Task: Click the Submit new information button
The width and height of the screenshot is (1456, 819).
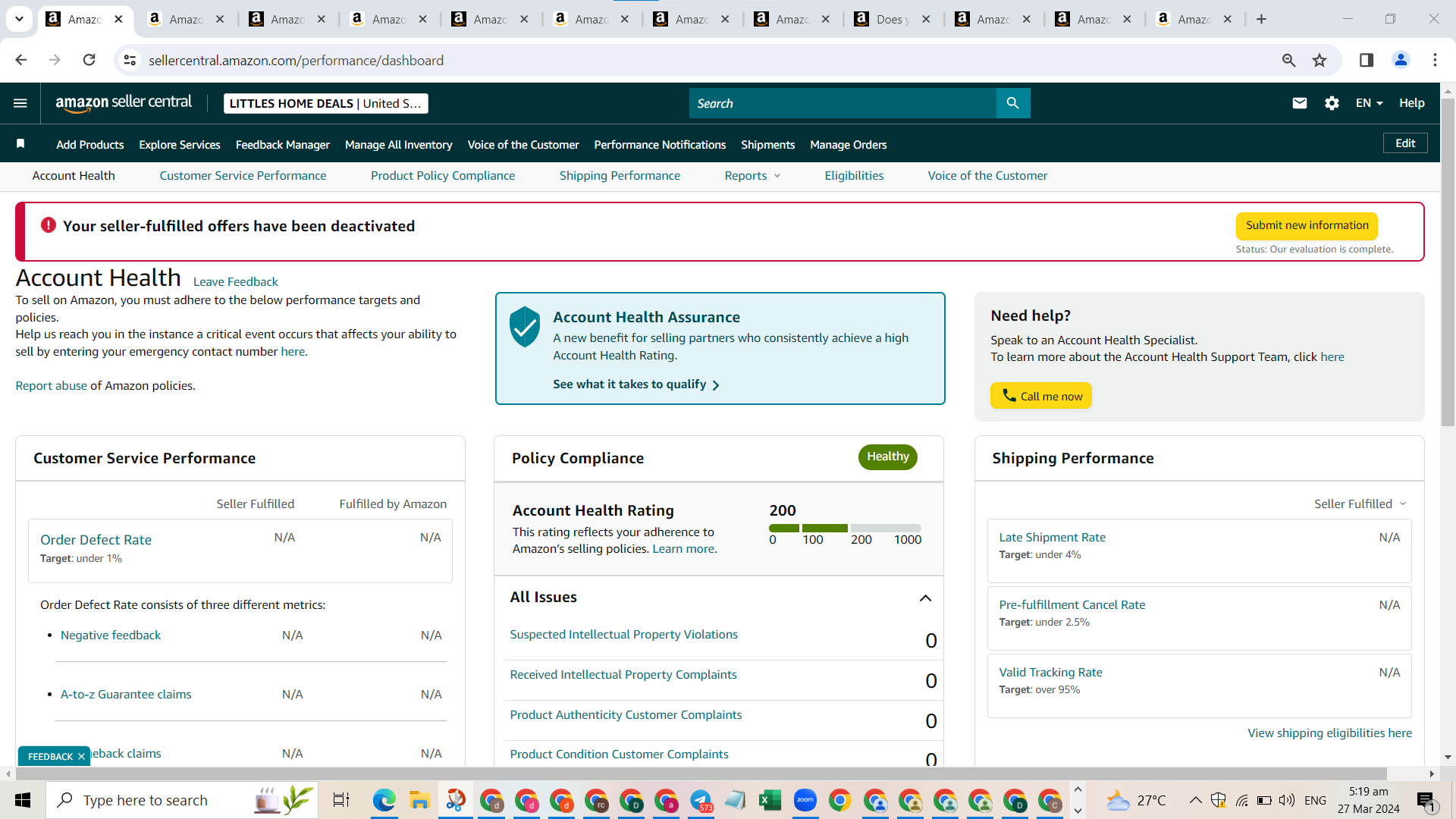Action: click(1307, 225)
